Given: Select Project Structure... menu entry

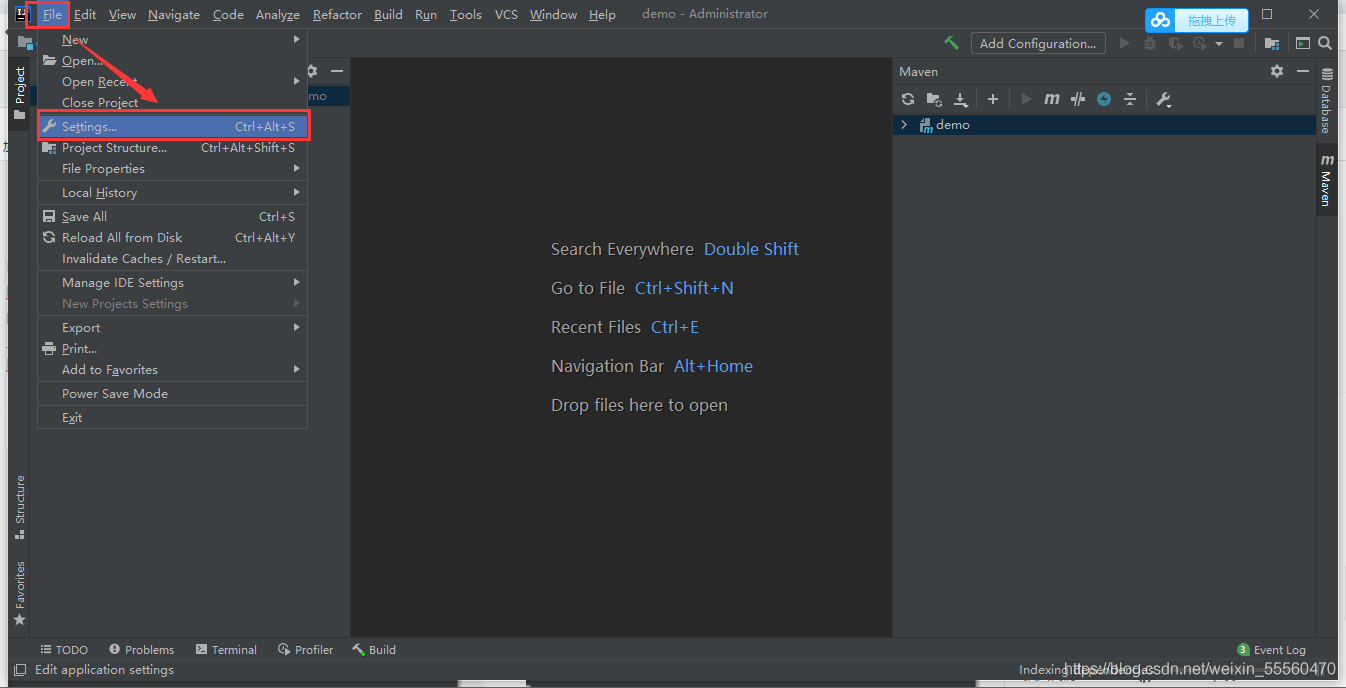Looking at the screenshot, I should (172, 148).
